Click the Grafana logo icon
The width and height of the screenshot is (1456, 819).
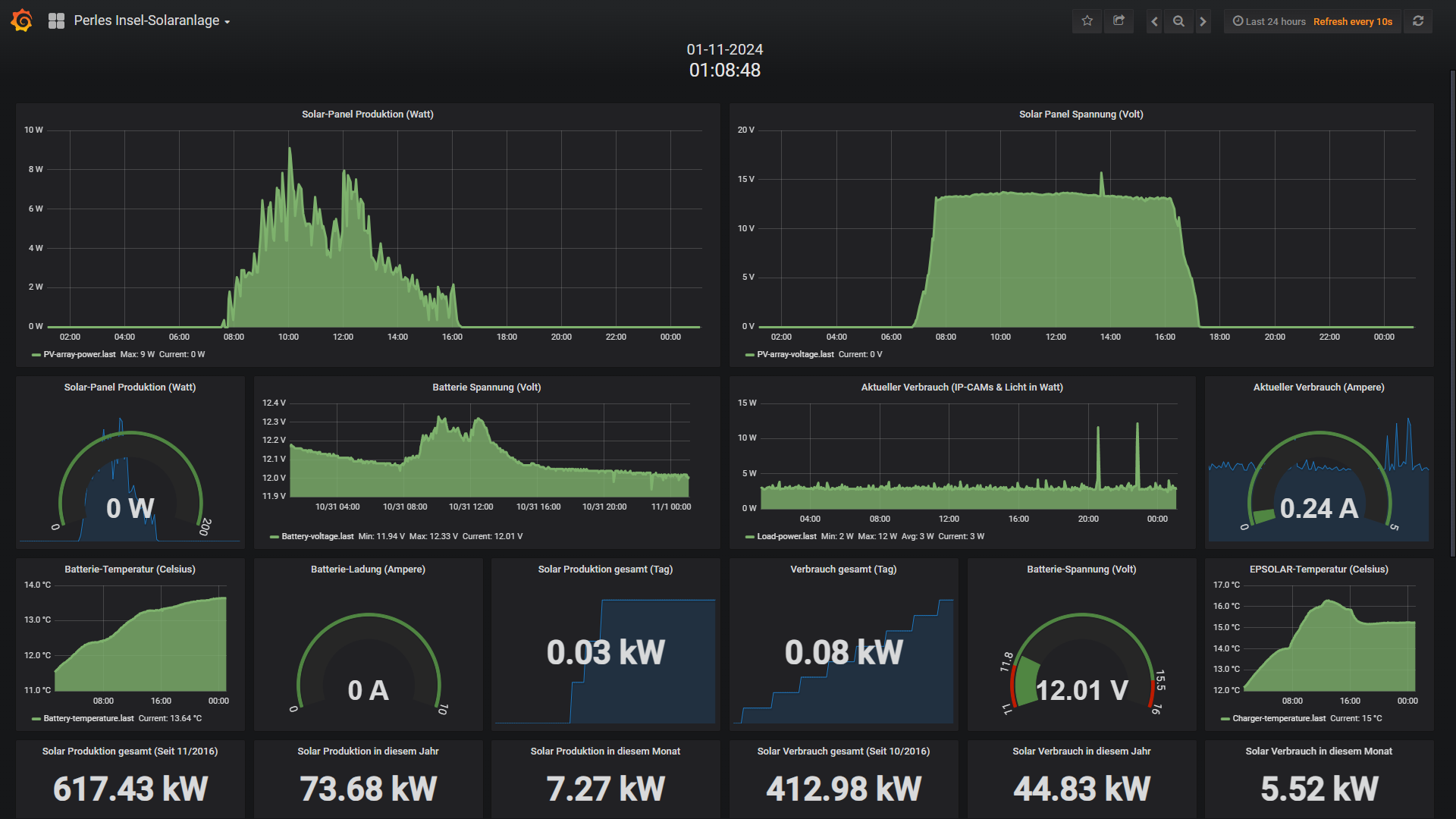point(22,20)
